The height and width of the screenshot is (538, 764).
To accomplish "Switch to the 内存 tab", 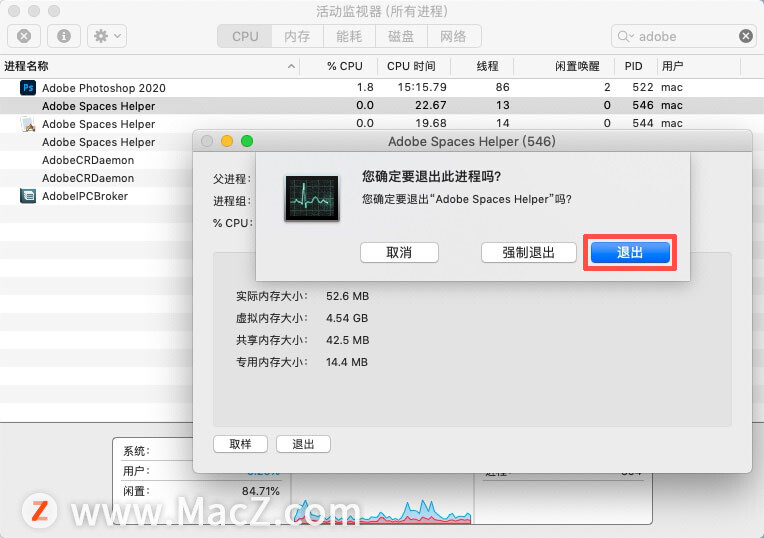I will [x=297, y=37].
